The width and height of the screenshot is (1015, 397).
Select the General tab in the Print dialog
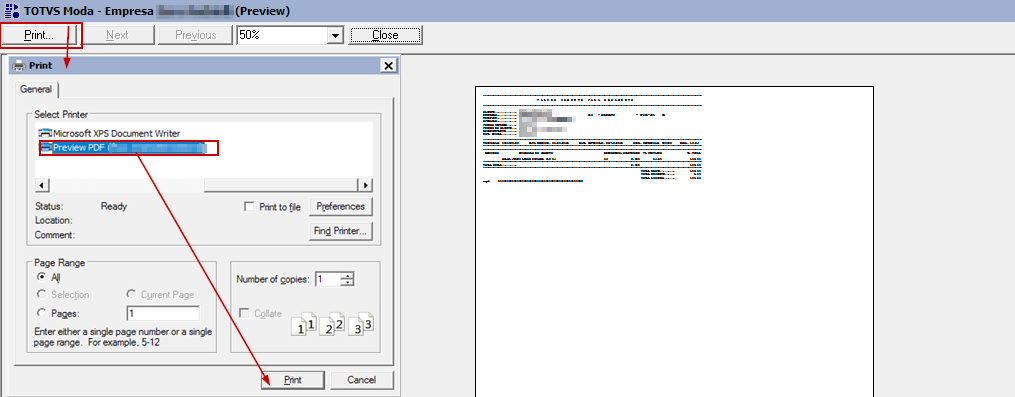point(36,89)
